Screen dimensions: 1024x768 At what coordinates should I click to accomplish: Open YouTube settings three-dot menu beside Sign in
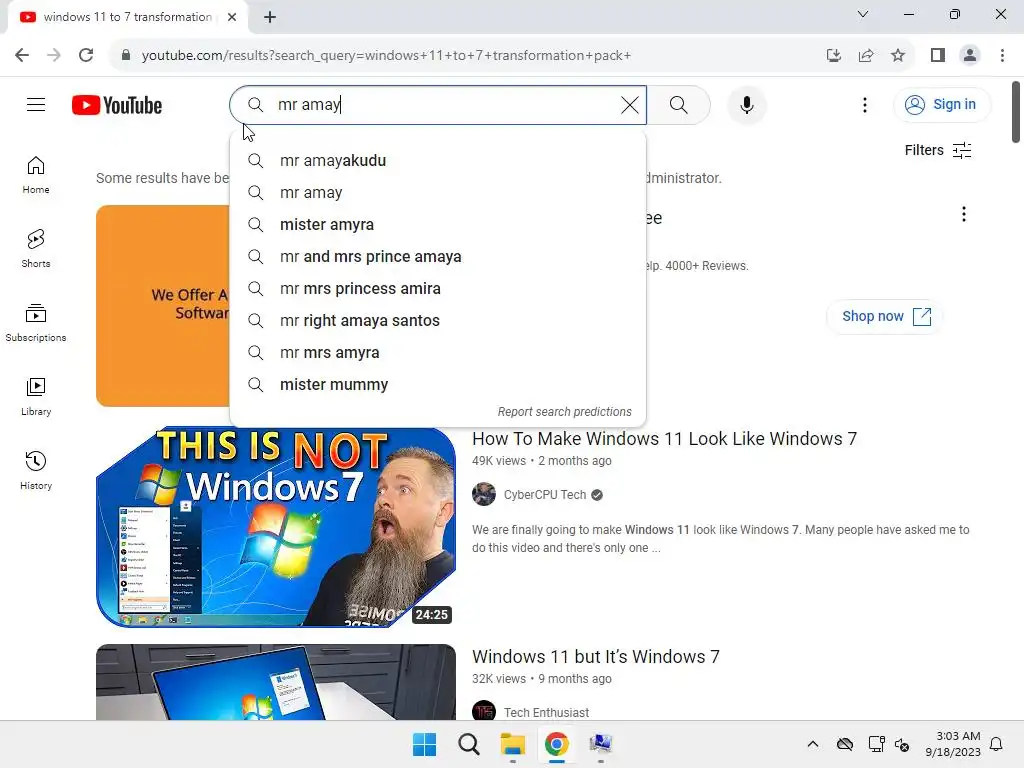[x=865, y=105]
